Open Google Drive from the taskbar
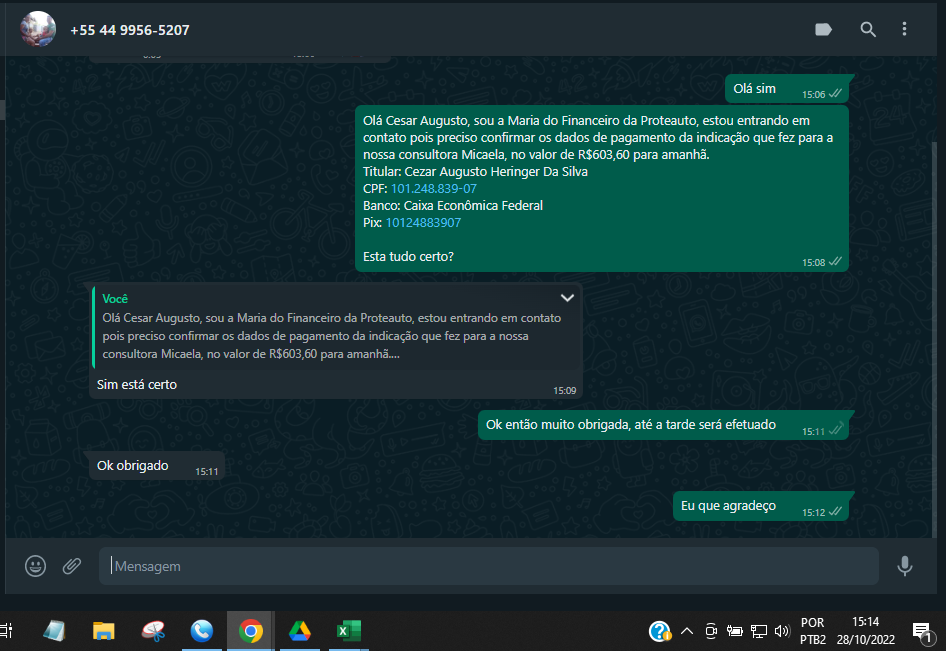The height and width of the screenshot is (651, 946). 300,631
